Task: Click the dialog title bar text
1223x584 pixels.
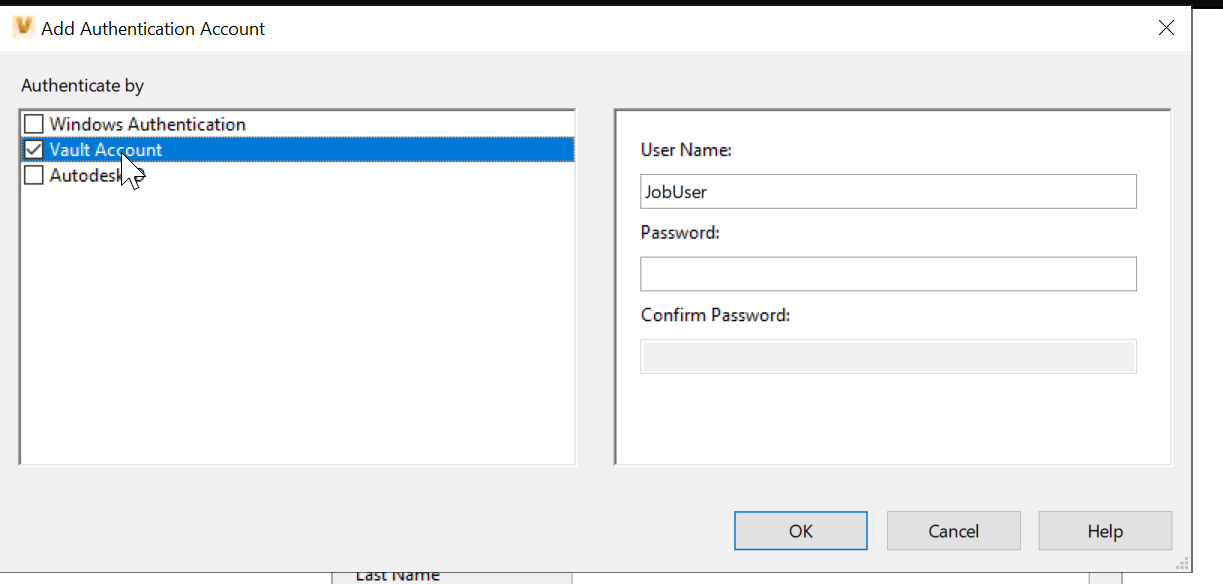Action: 152,28
